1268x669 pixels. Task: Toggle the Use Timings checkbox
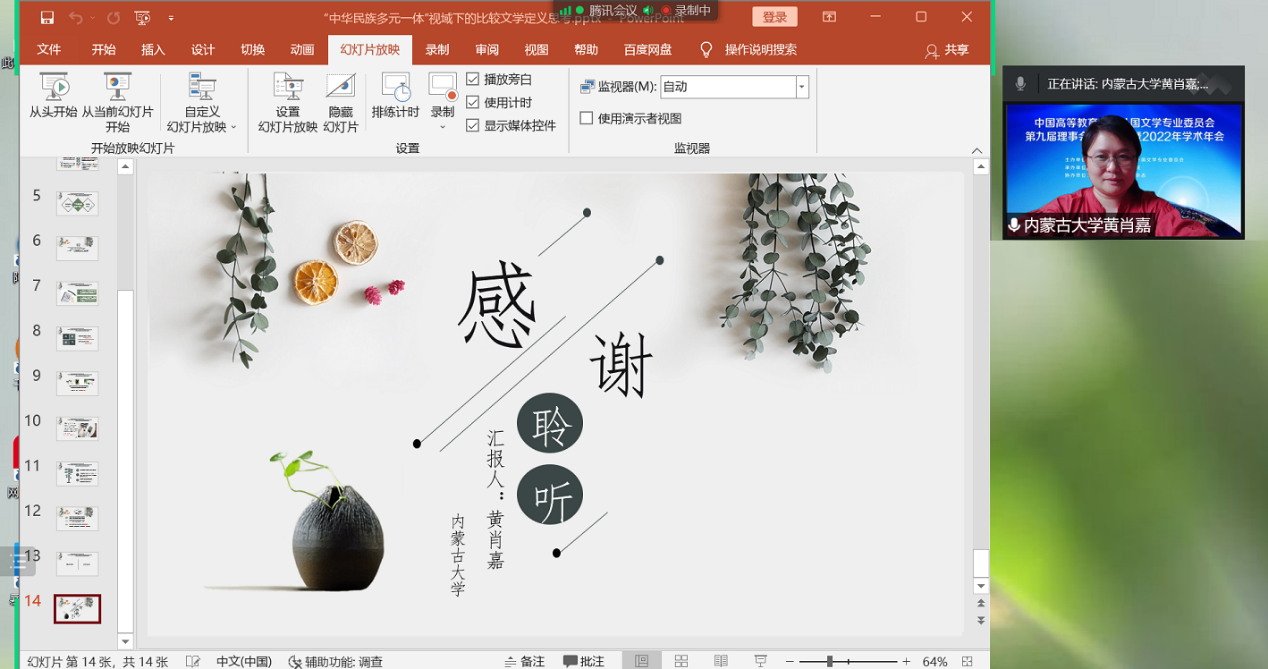click(473, 102)
